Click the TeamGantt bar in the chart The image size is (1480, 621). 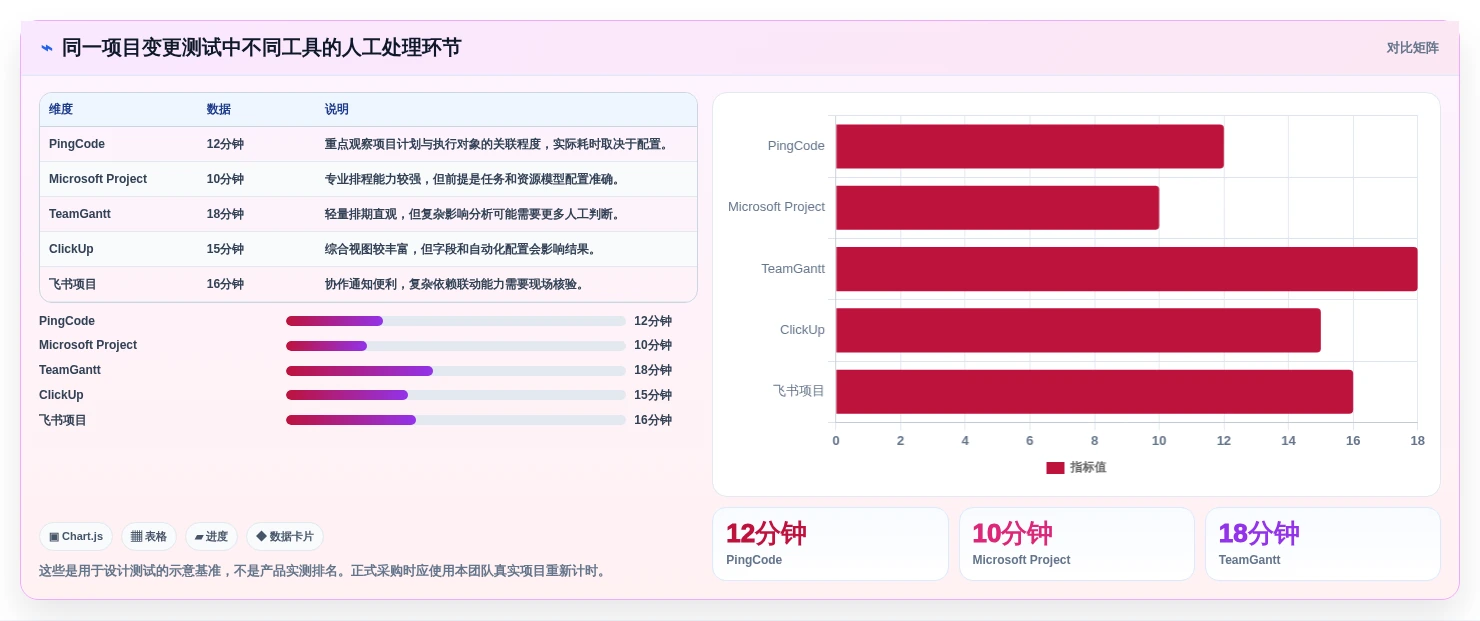[1127, 269]
